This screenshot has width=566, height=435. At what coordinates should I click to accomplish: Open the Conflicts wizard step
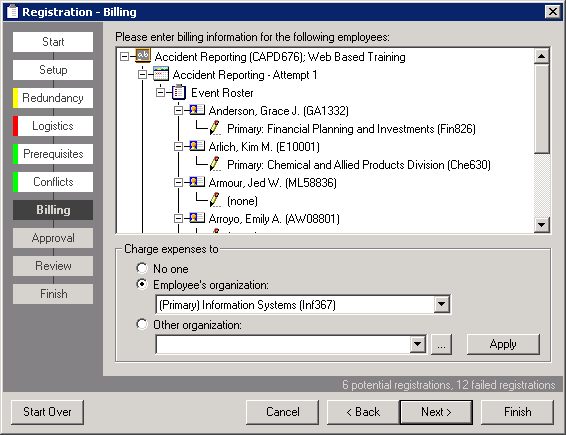pyautogui.click(x=53, y=182)
